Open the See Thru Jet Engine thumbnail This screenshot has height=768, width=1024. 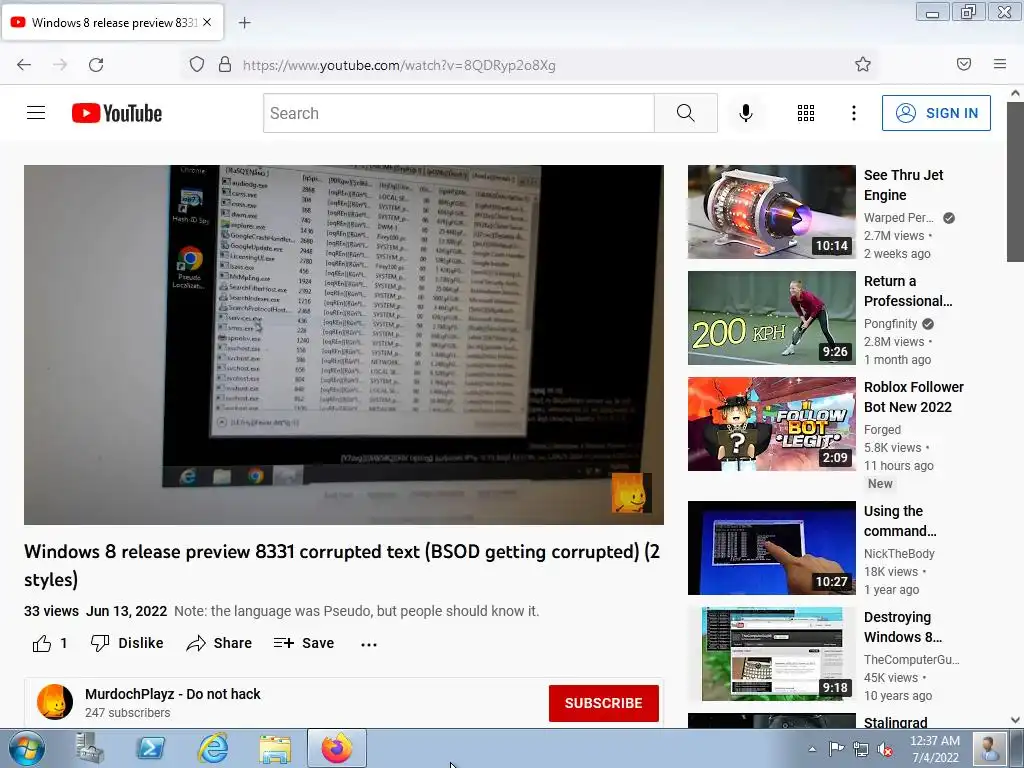tap(771, 212)
